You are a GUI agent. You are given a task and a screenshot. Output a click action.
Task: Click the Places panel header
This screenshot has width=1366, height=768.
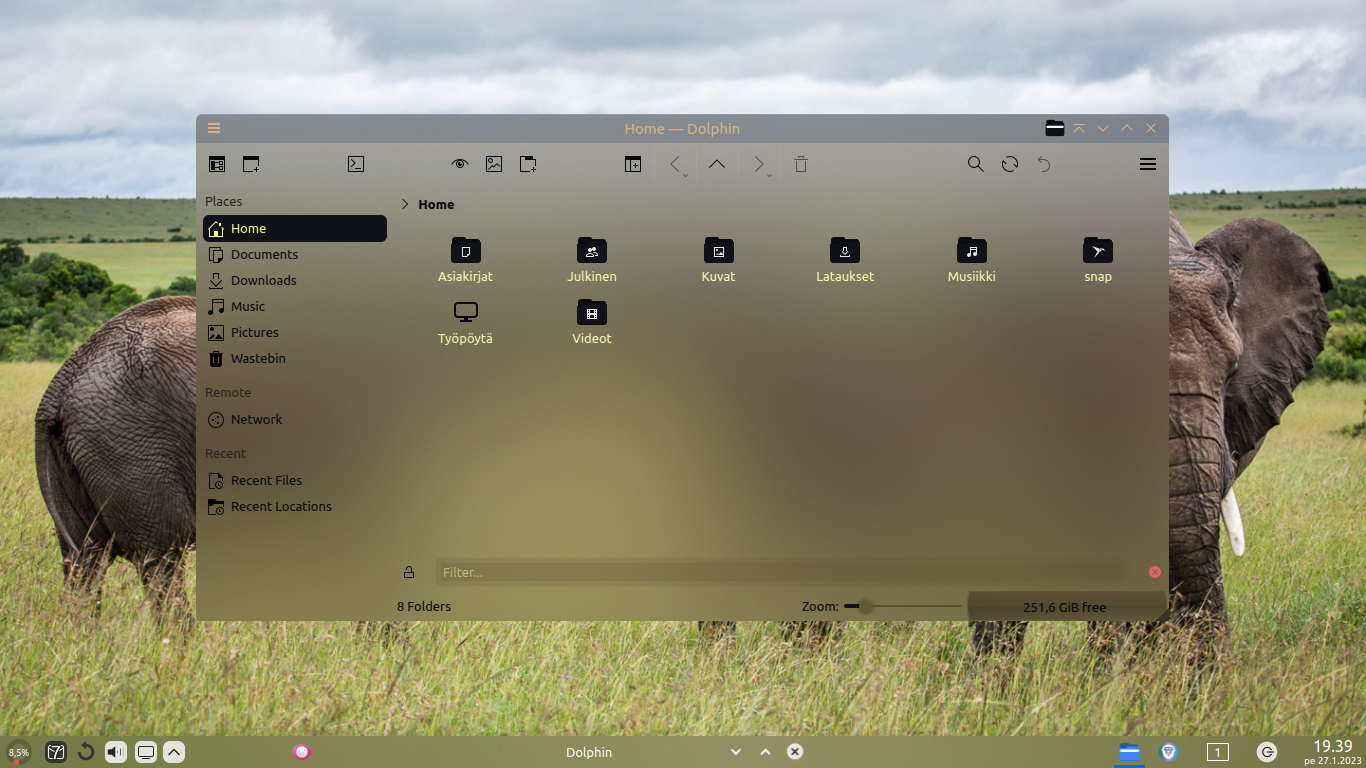224,201
